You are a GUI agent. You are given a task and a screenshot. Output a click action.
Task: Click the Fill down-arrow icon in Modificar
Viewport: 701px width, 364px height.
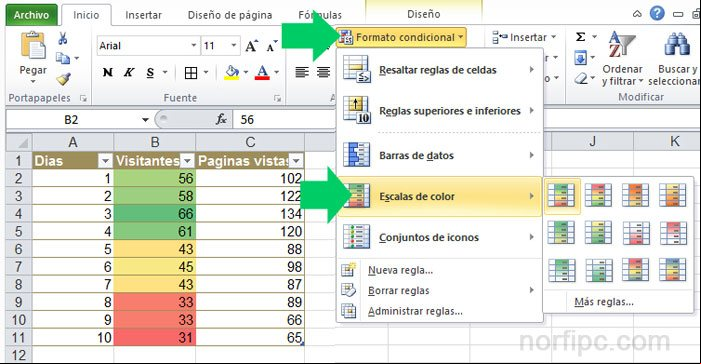[580, 58]
